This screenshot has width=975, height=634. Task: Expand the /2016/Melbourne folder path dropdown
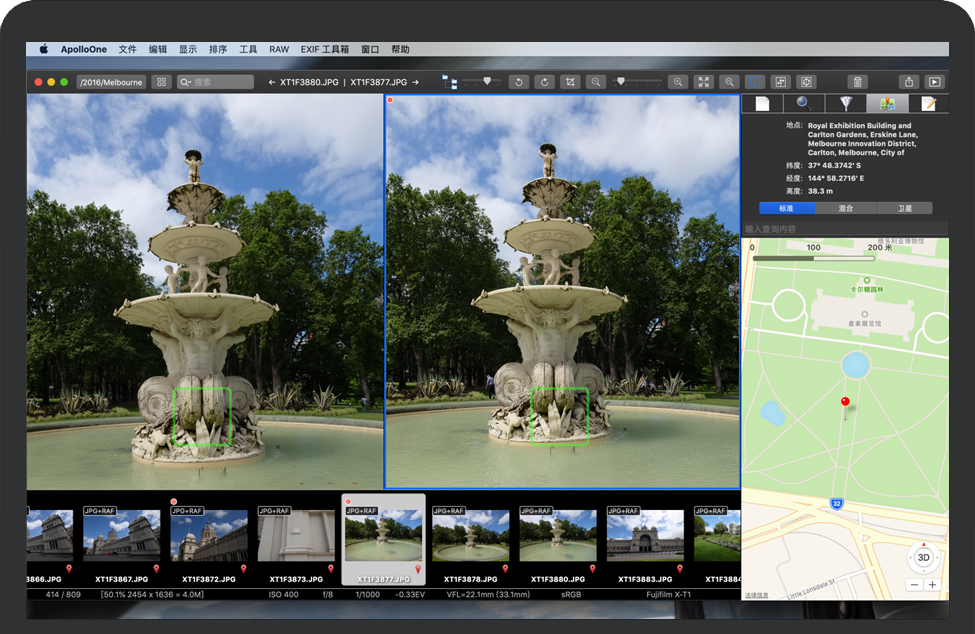click(x=111, y=82)
